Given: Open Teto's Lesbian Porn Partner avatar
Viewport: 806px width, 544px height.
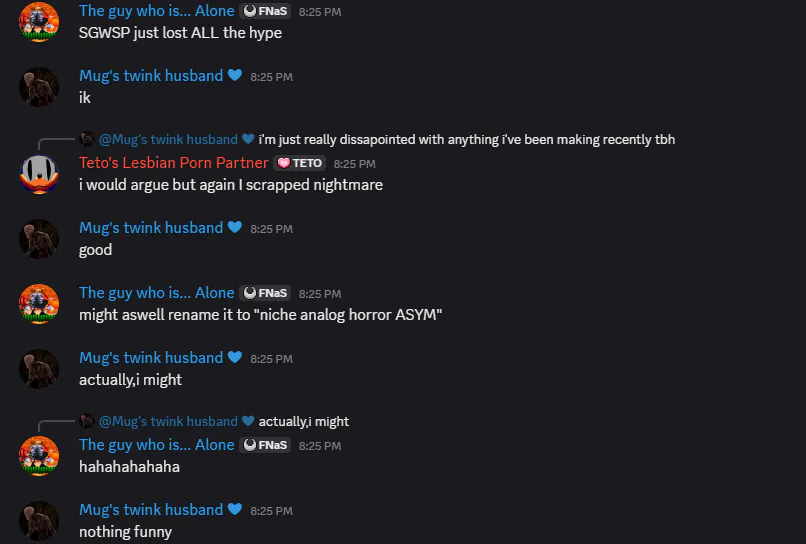Looking at the screenshot, I should point(39,173).
